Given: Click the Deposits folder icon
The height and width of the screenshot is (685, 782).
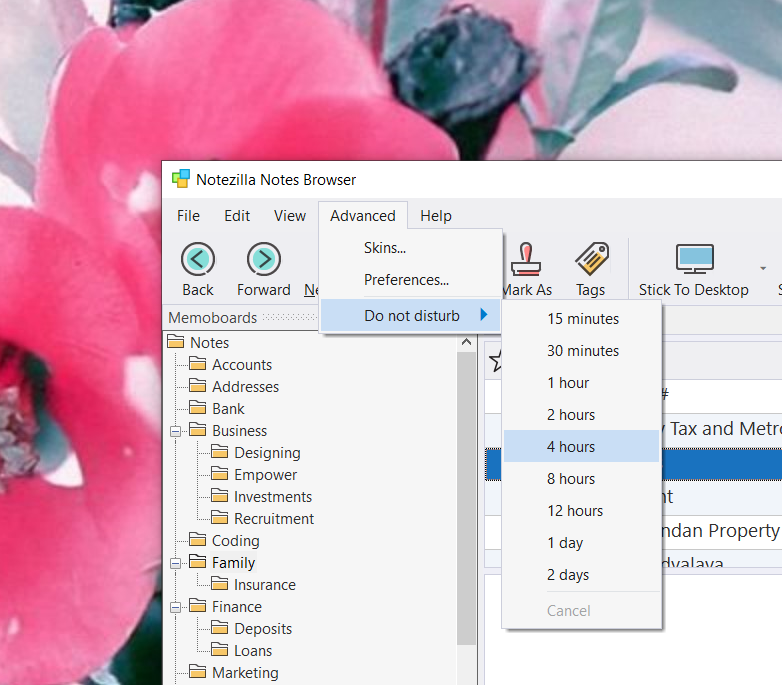Looking at the screenshot, I should tap(219, 627).
